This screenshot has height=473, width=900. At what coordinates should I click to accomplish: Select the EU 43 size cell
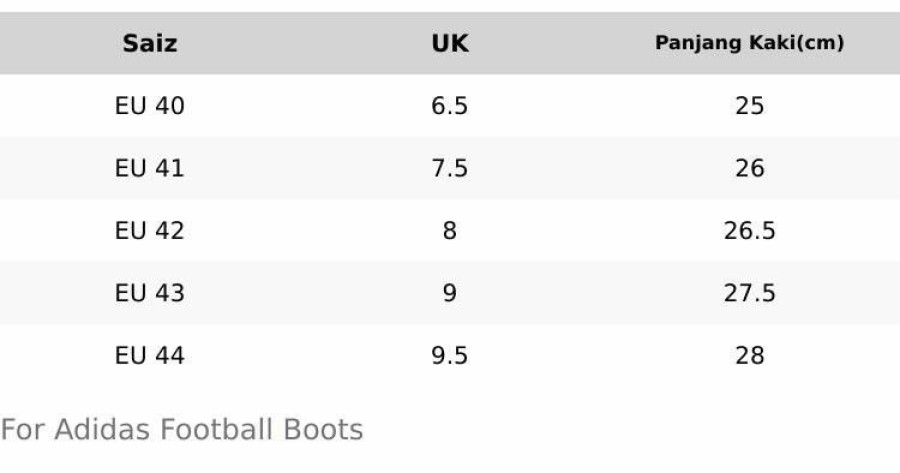point(150,293)
